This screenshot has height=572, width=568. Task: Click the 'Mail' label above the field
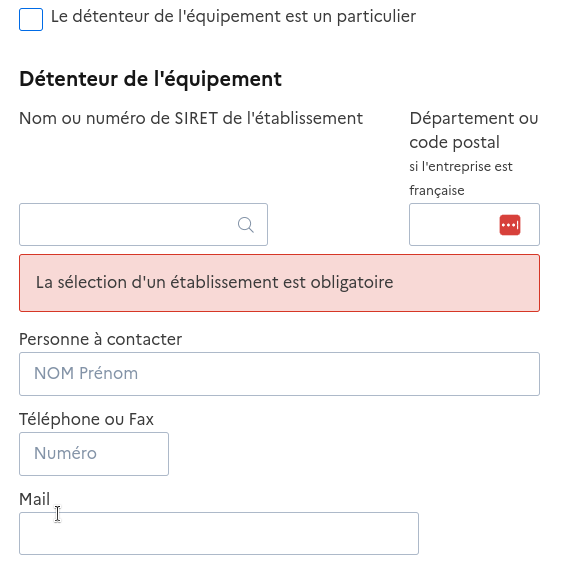click(x=34, y=499)
